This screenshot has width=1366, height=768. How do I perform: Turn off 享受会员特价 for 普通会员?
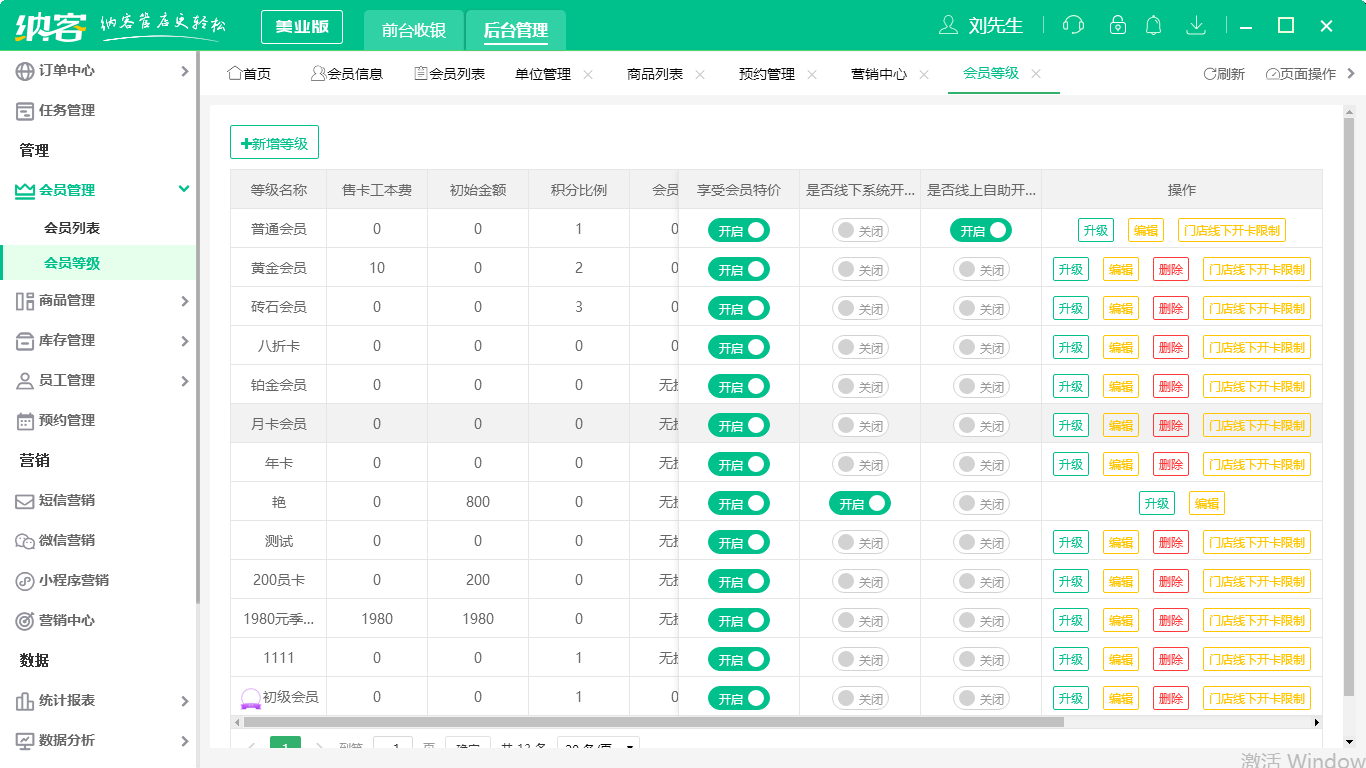pos(738,229)
